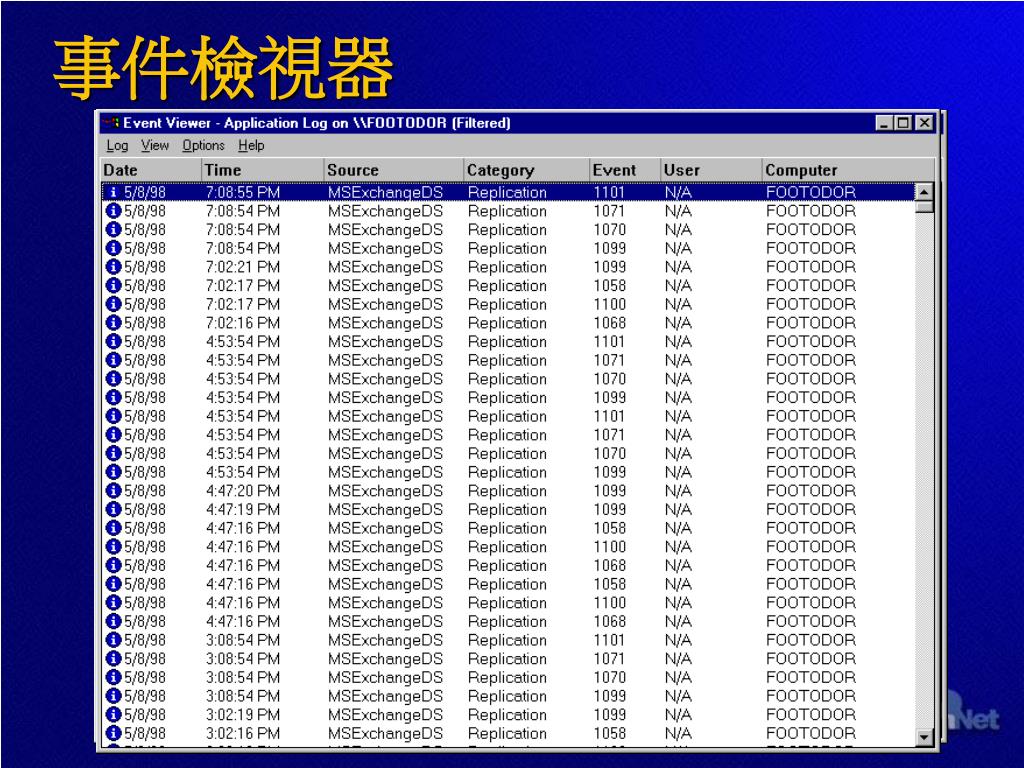Click the Date column header
Image resolution: width=1024 pixels, height=768 pixels.
[151, 170]
